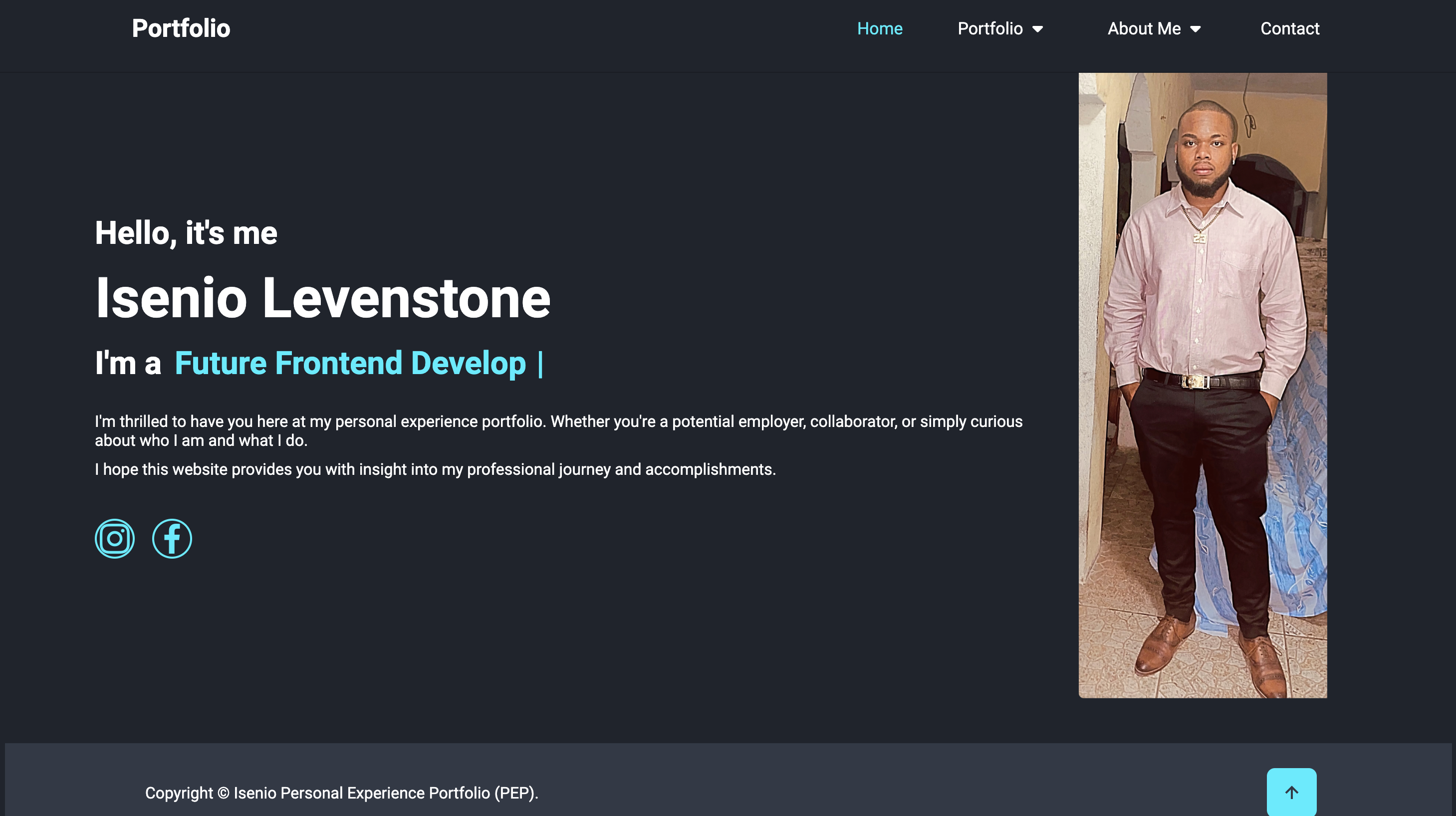Click the animated Future Frontend Develop text
Image resolution: width=1456 pixels, height=816 pixels.
click(350, 363)
